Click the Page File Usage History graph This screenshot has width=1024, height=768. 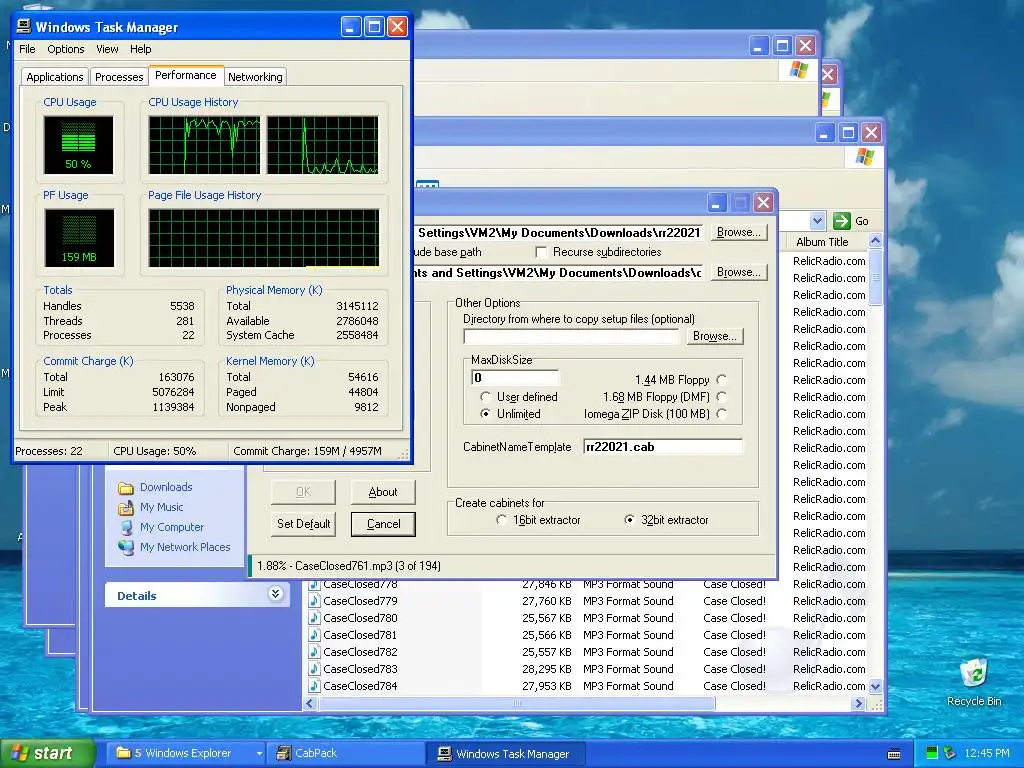(264, 238)
